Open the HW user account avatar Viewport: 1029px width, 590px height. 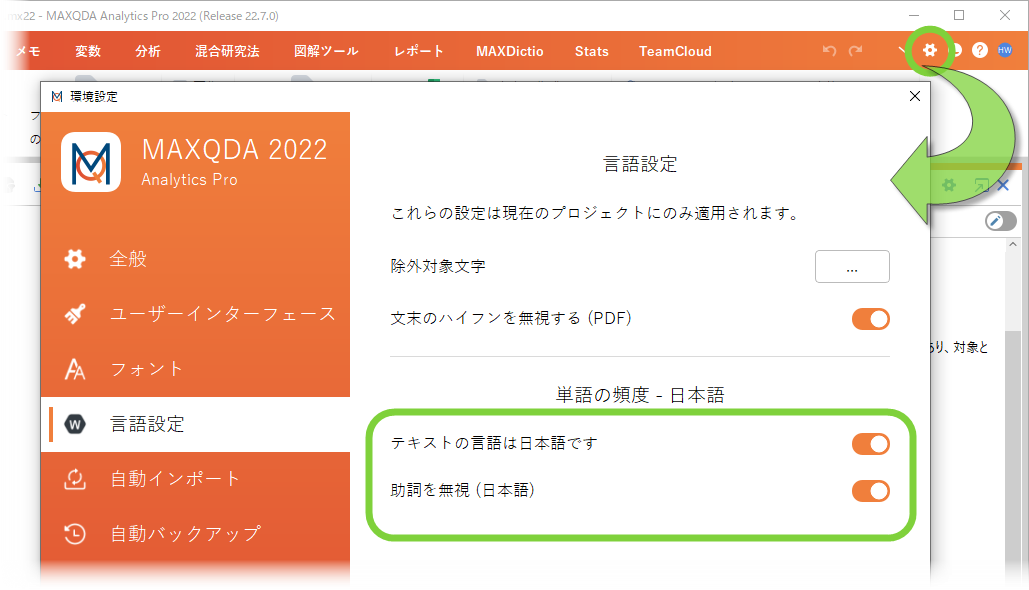(x=1005, y=50)
